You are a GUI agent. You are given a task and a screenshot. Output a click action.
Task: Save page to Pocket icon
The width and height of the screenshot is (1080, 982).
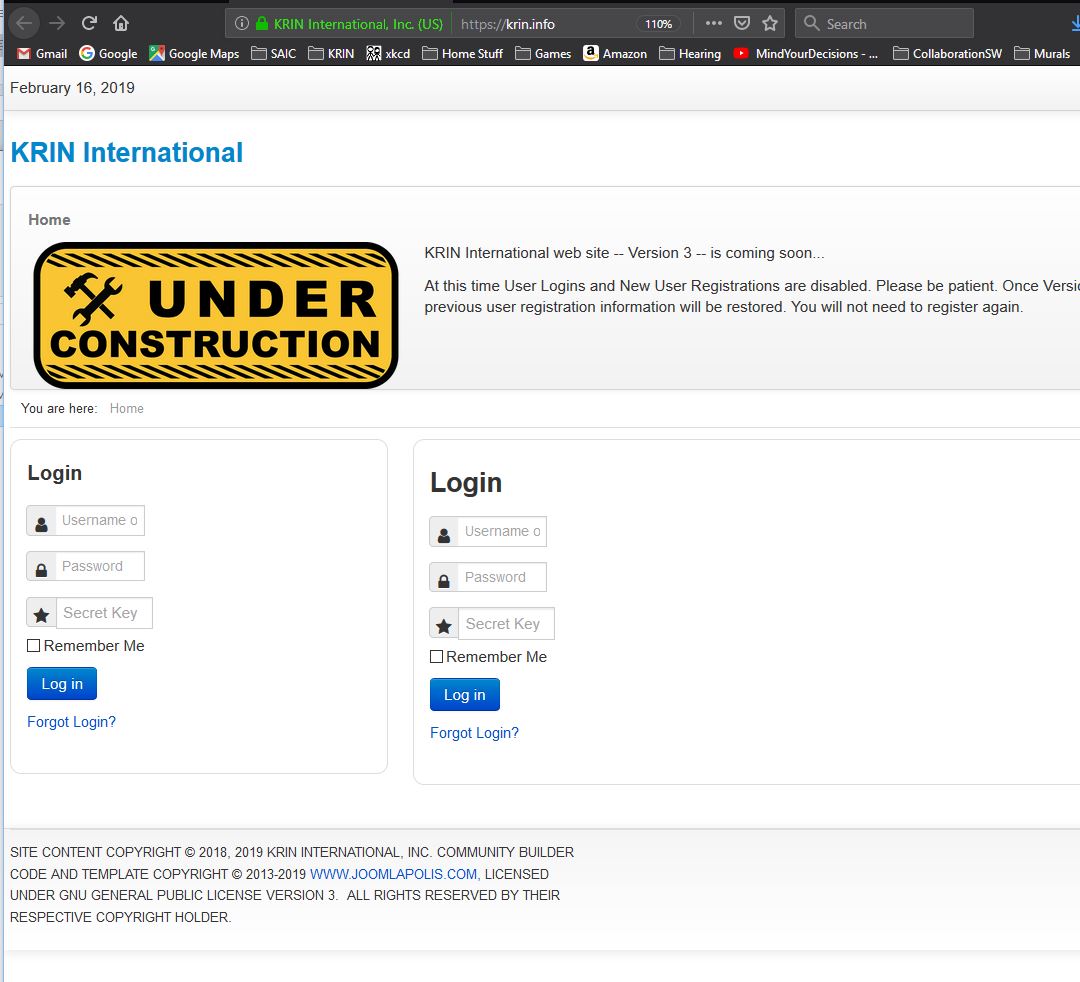[742, 23]
